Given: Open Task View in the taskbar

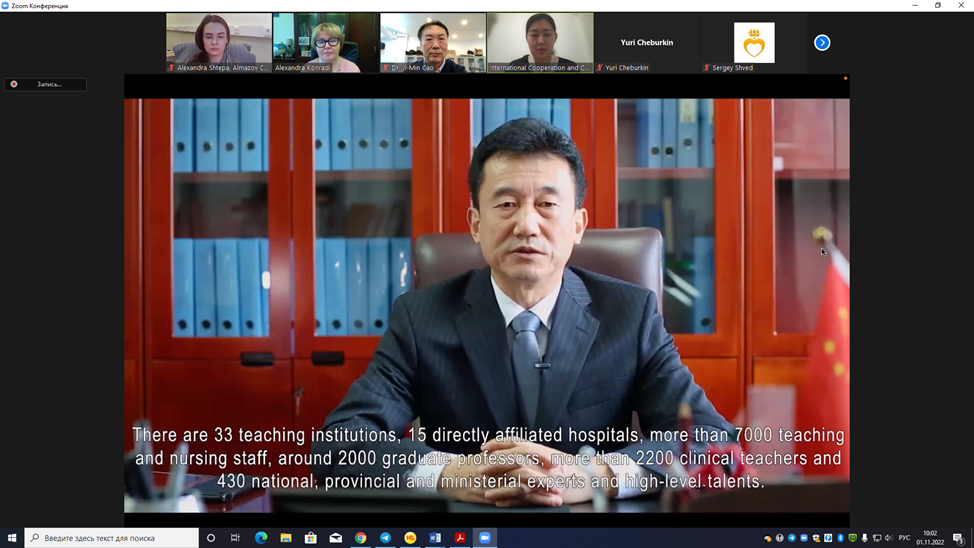Looking at the screenshot, I should (236, 538).
